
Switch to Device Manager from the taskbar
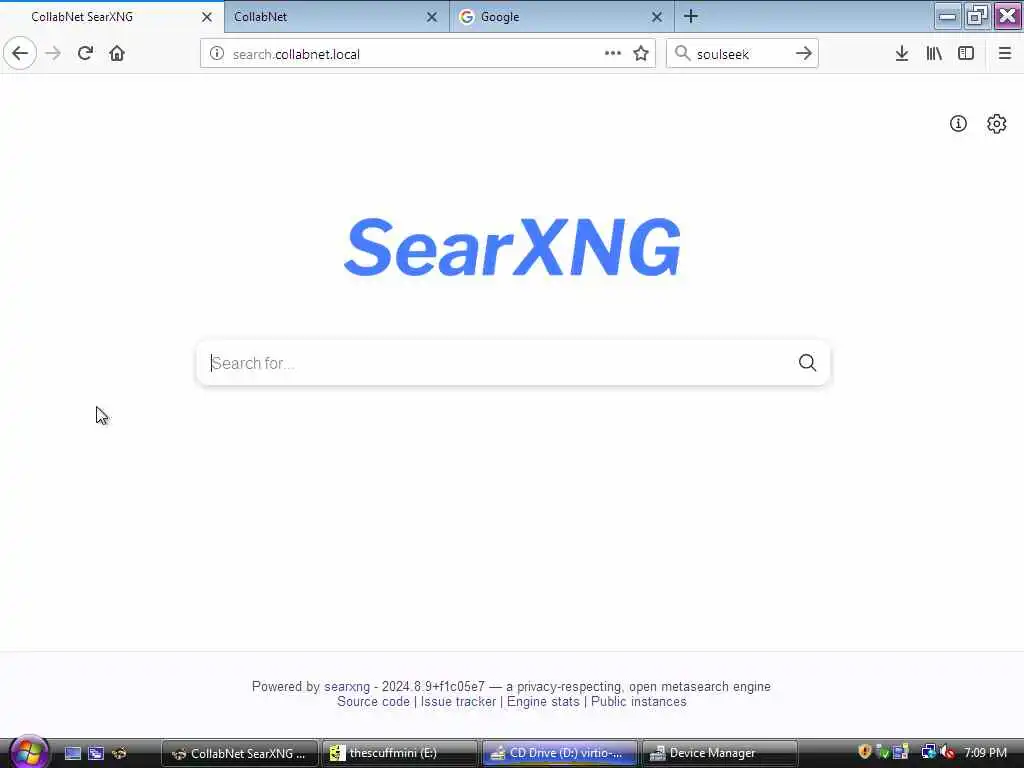click(x=720, y=753)
